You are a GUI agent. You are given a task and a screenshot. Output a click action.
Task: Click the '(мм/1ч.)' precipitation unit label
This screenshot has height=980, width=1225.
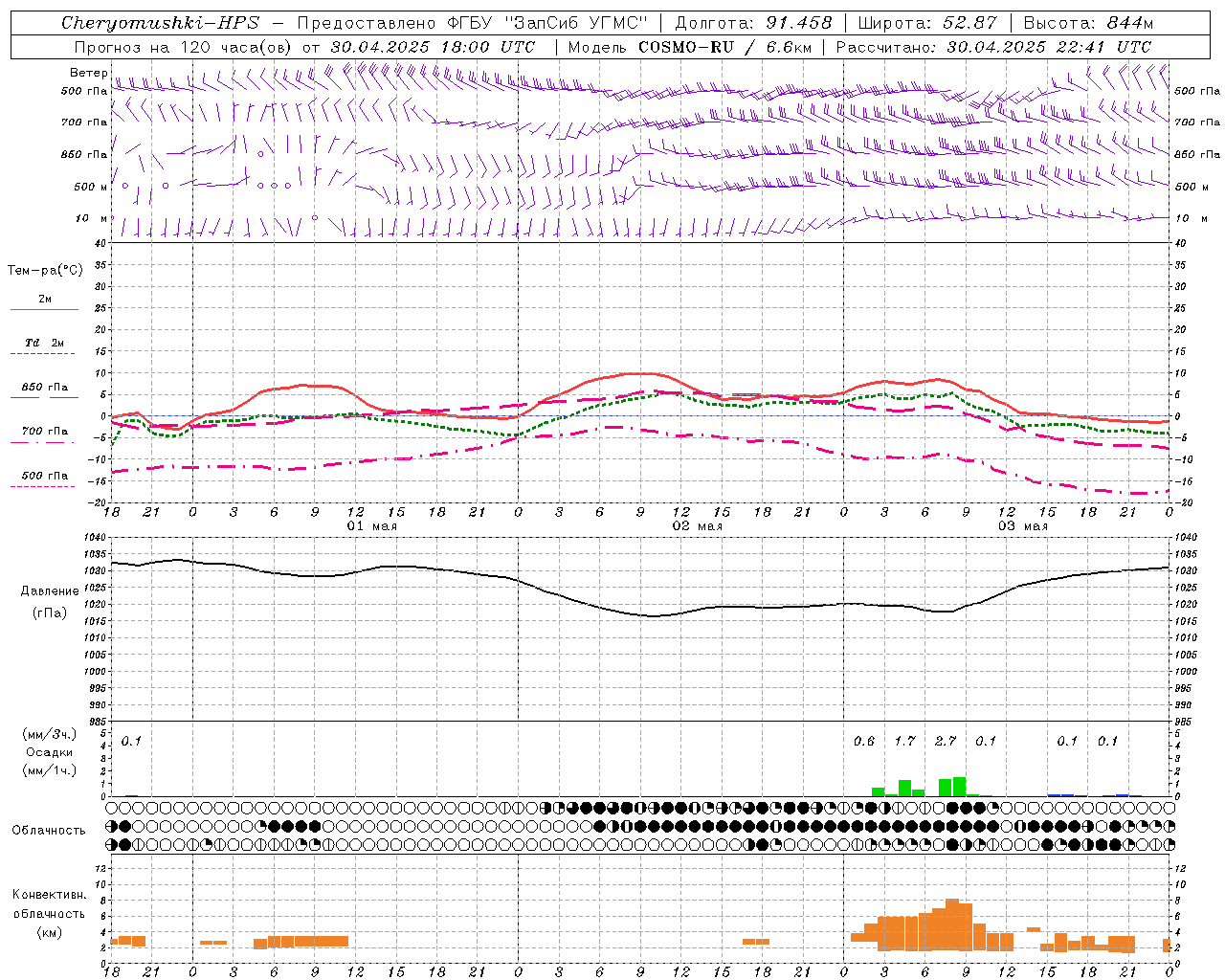50,770
